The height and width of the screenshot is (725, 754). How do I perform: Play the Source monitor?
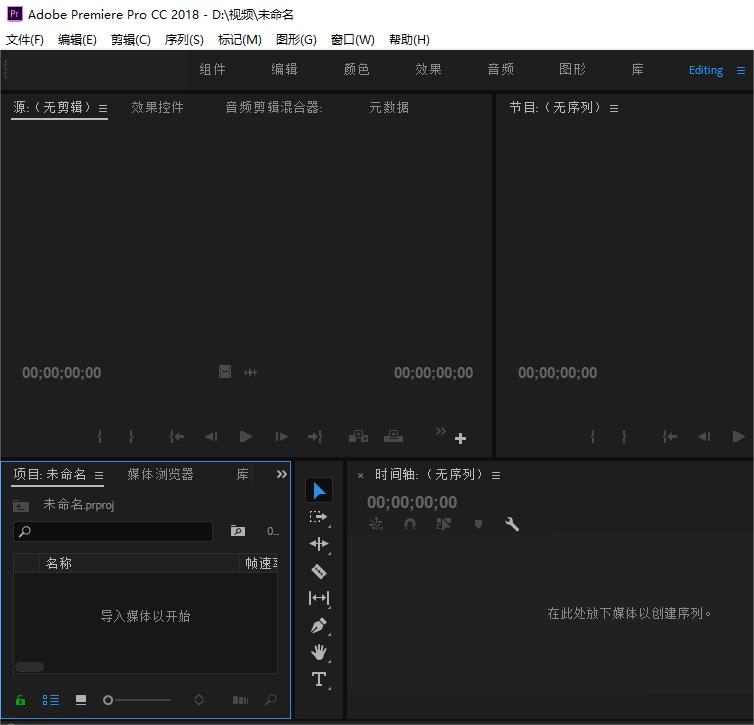pyautogui.click(x=246, y=437)
